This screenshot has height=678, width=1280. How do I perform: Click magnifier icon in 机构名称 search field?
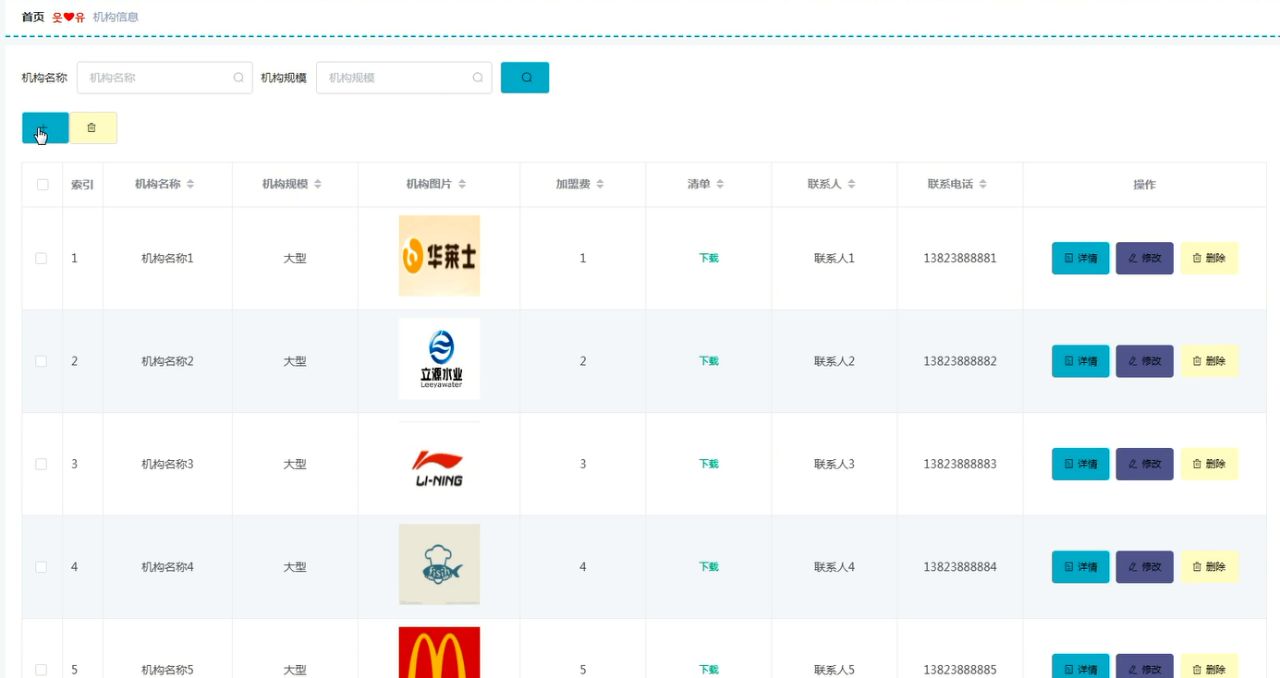pos(239,78)
